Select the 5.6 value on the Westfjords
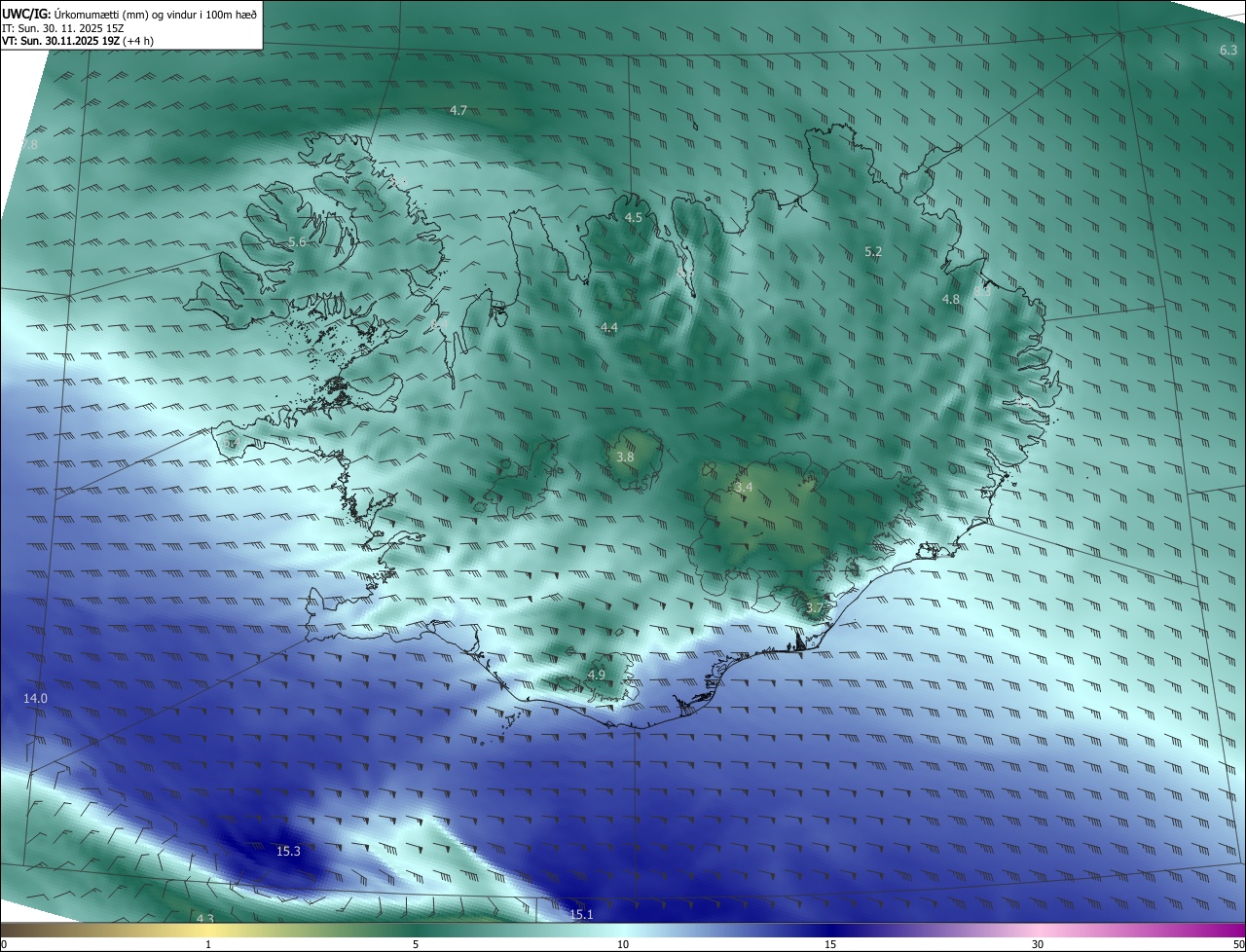This screenshot has width=1246, height=952. pyautogui.click(x=297, y=241)
